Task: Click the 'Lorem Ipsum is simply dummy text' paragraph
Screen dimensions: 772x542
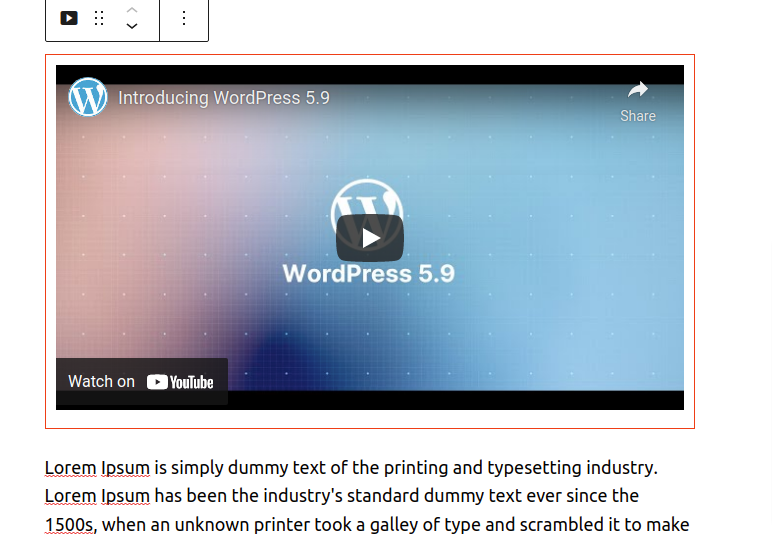Action: [367, 496]
